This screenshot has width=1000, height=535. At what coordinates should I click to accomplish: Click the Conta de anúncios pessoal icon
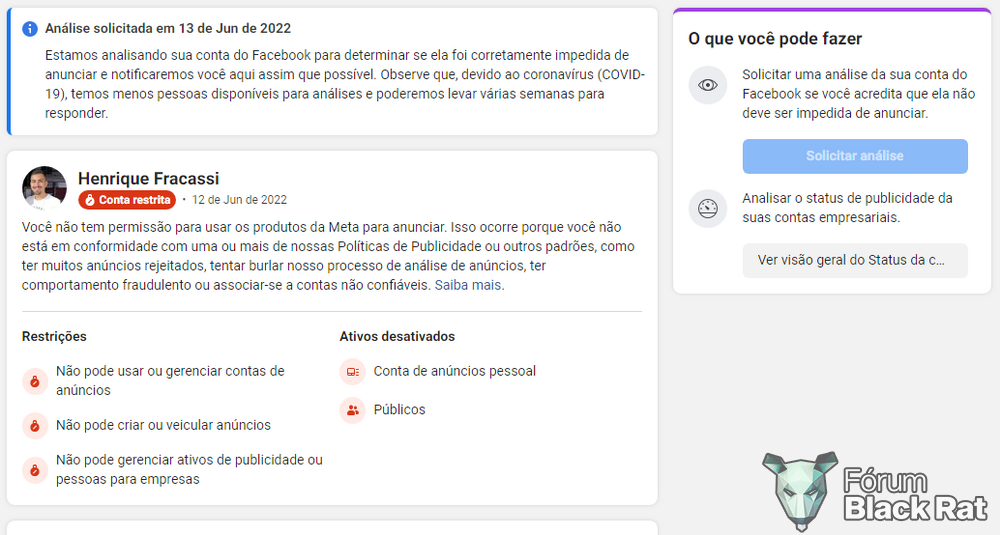(353, 372)
